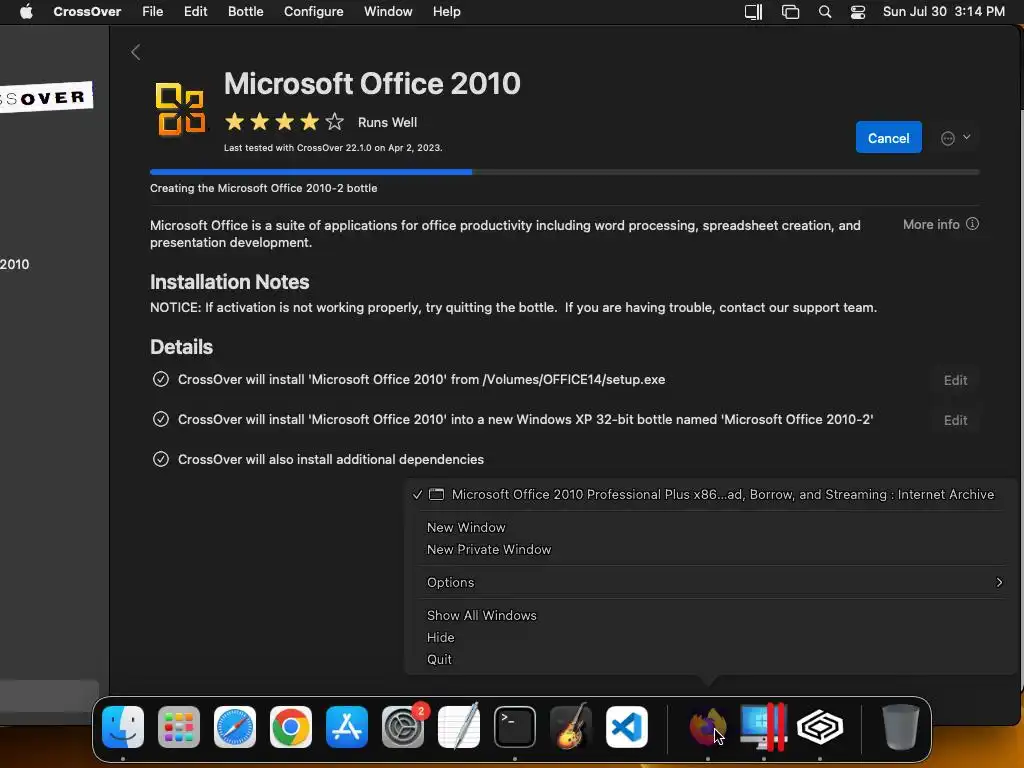Choose New Private Window from dock menu

pyautogui.click(x=488, y=549)
